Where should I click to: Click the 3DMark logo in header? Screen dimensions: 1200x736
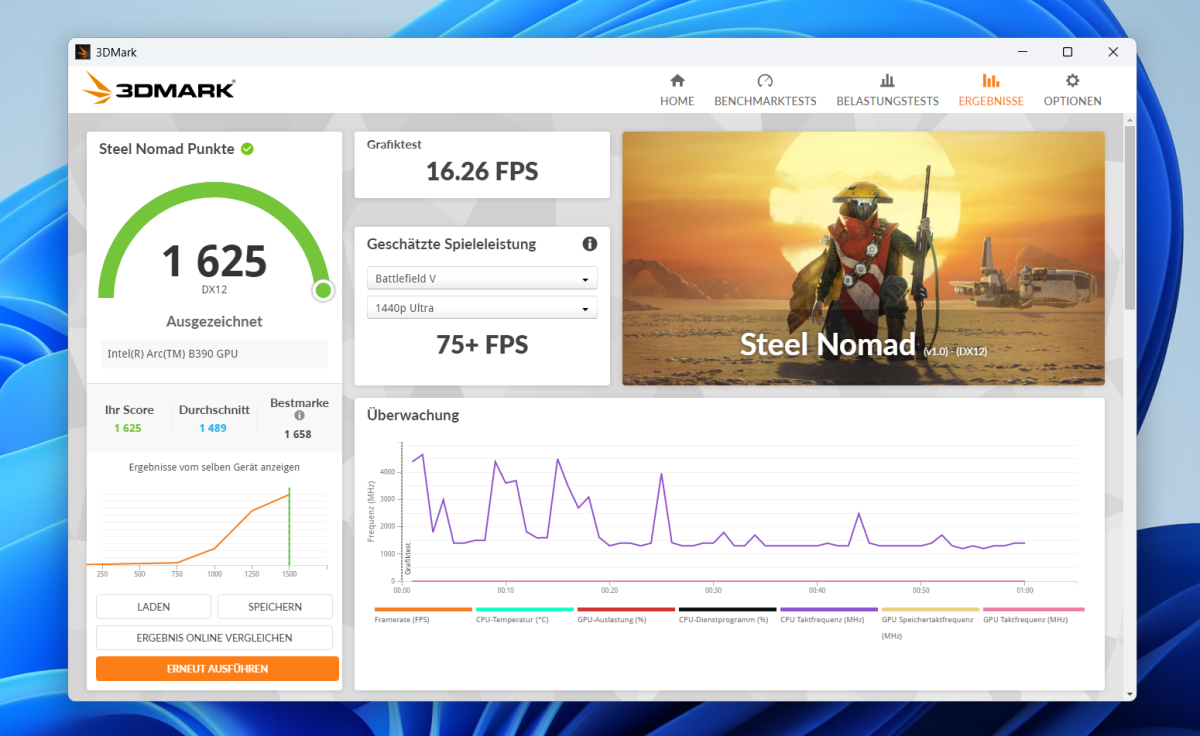158,89
